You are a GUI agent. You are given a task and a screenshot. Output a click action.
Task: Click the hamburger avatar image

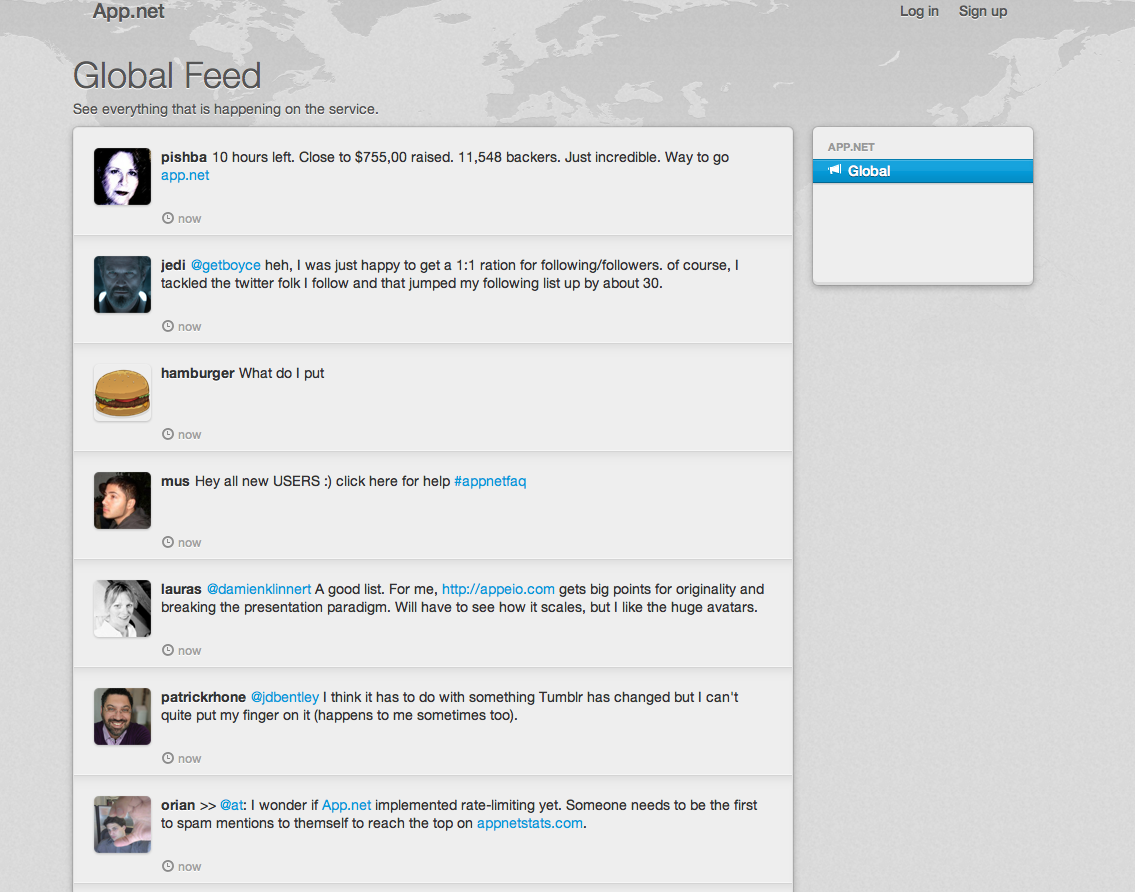click(x=122, y=392)
